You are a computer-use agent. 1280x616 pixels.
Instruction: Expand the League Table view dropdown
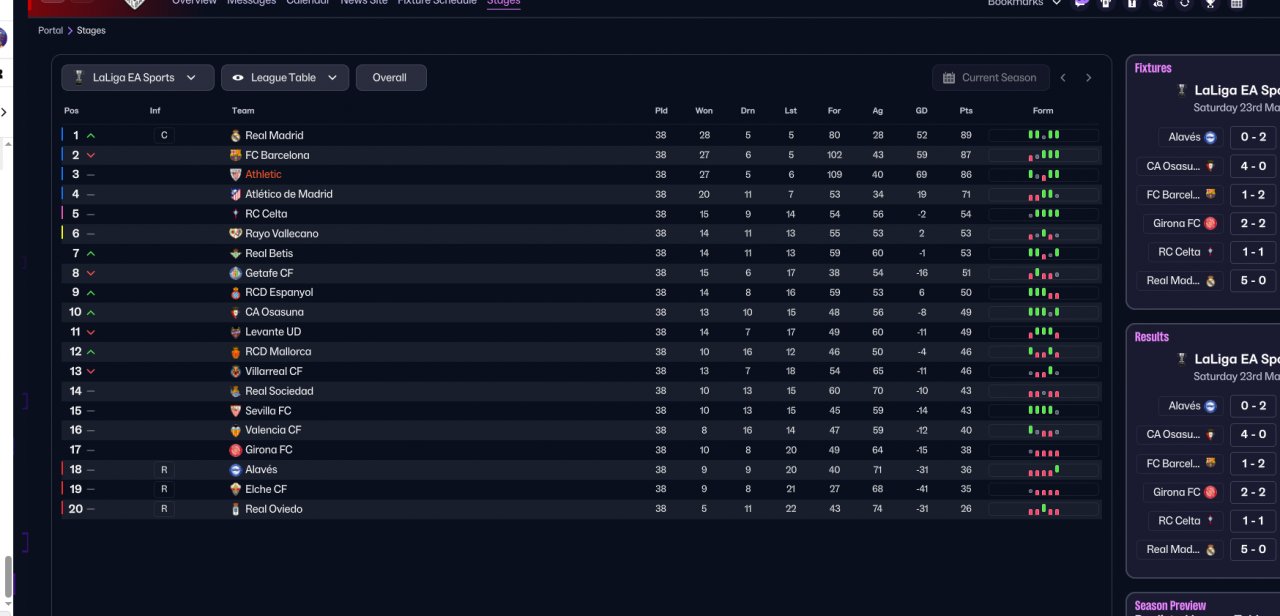pos(285,78)
